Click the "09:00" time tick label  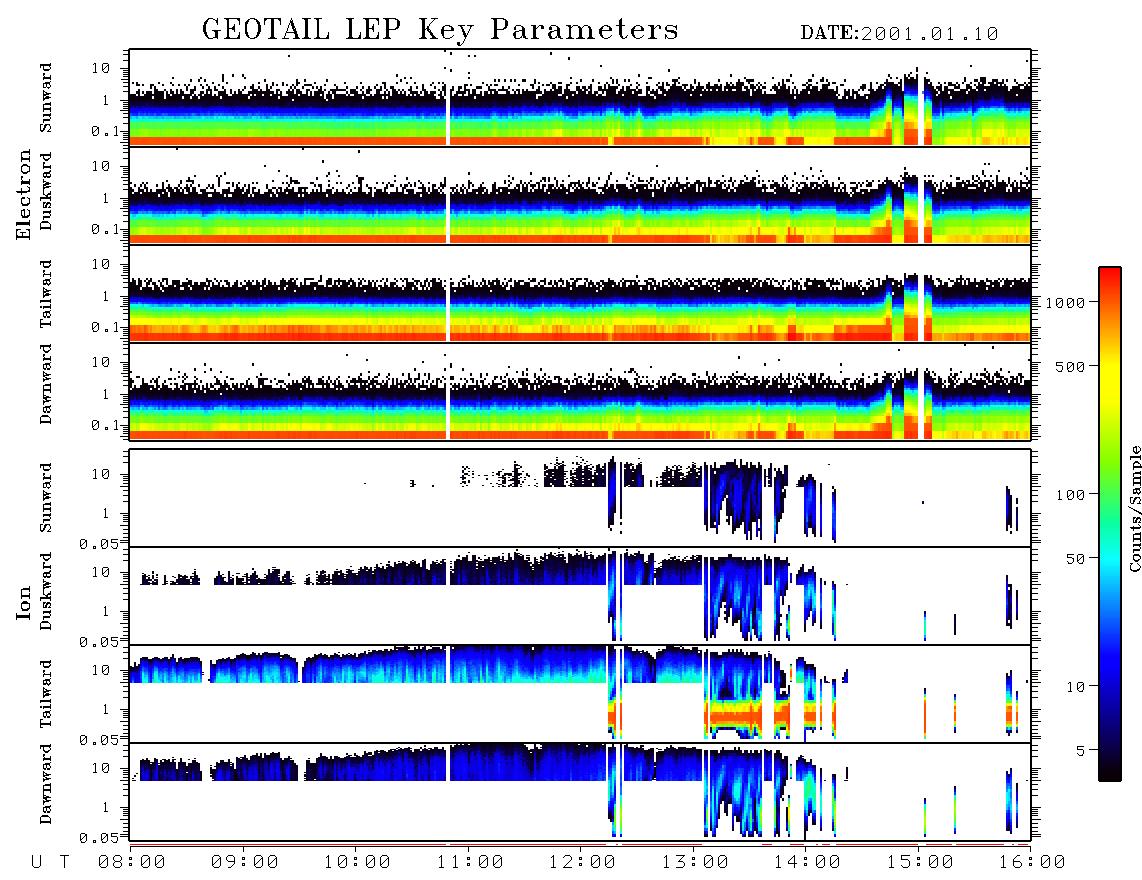(245, 862)
